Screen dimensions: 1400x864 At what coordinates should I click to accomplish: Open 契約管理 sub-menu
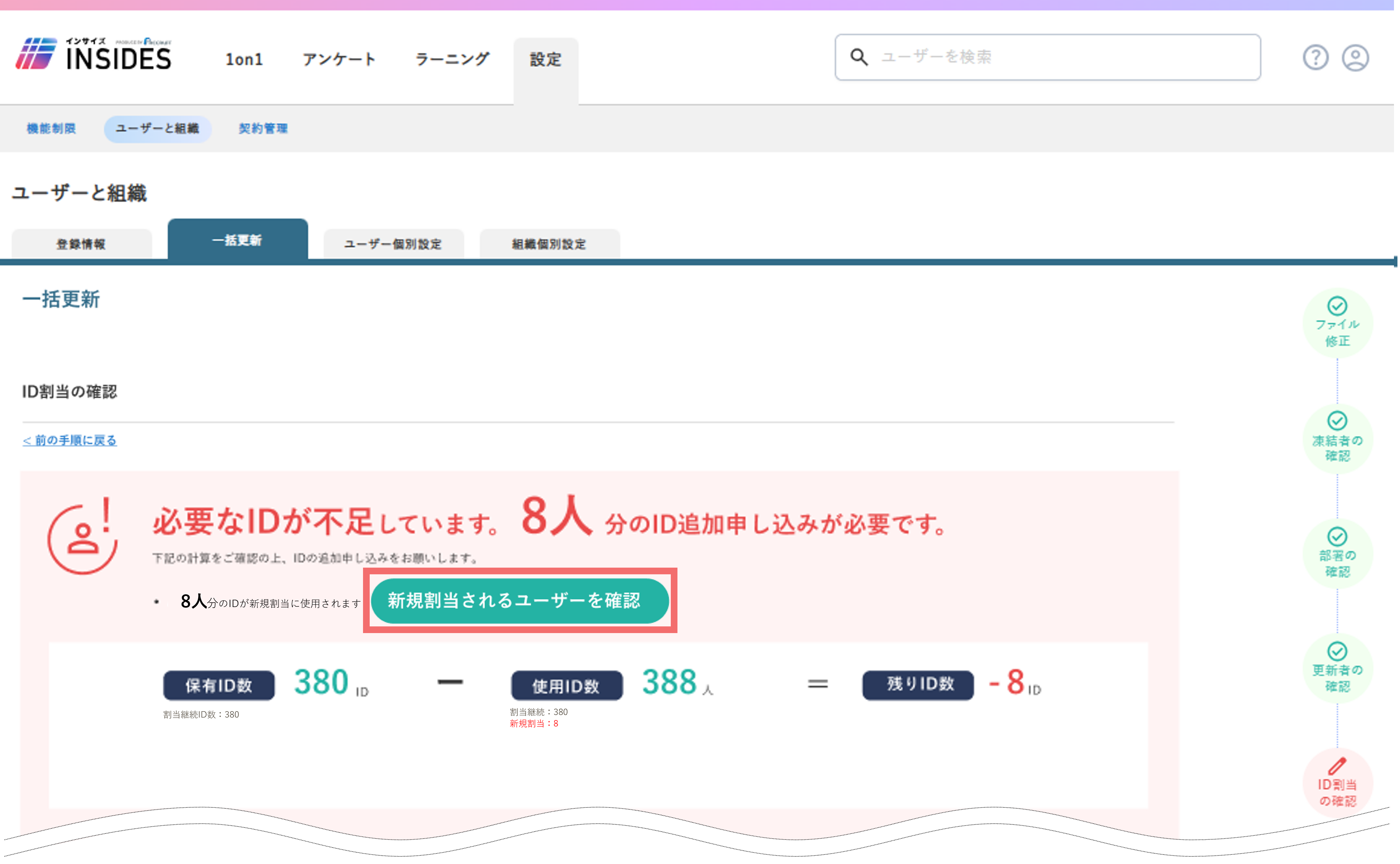point(263,129)
